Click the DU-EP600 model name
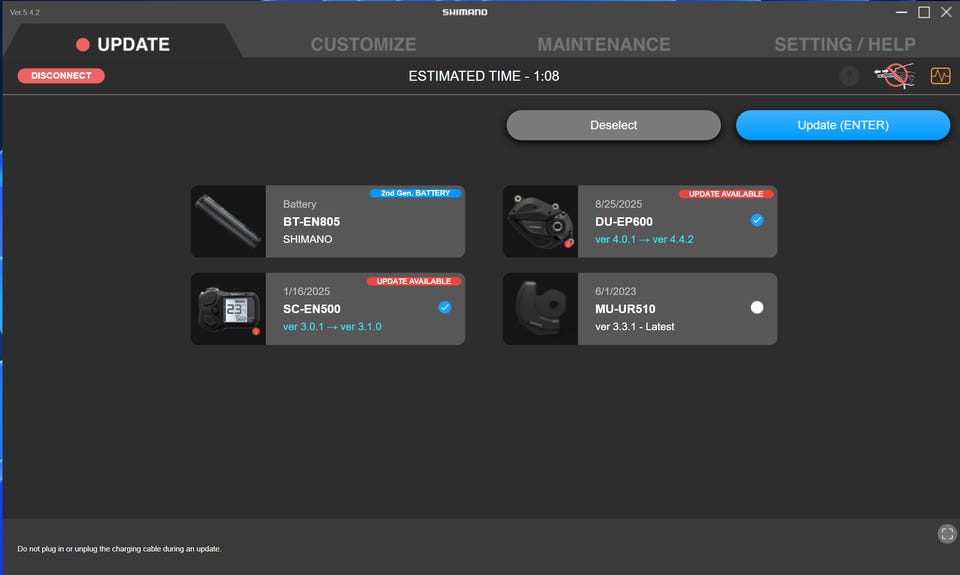This screenshot has height=575, width=960. (x=624, y=222)
